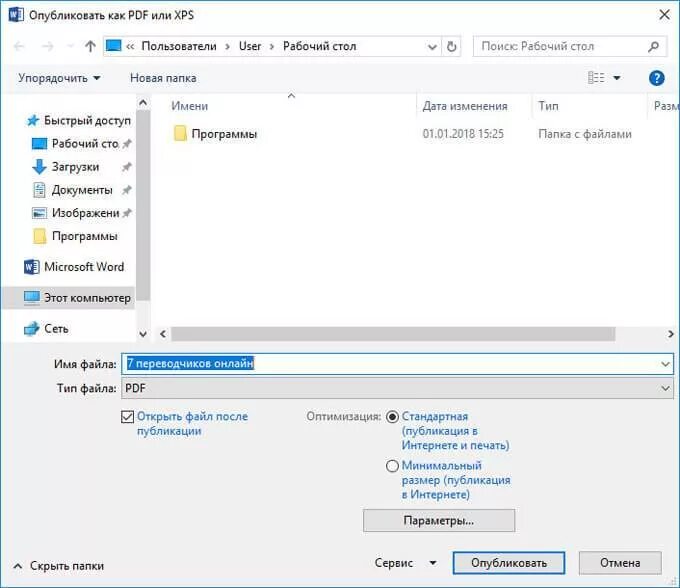Expand the address bar history dropdown
Image resolution: width=680 pixels, height=588 pixels.
tap(432, 46)
